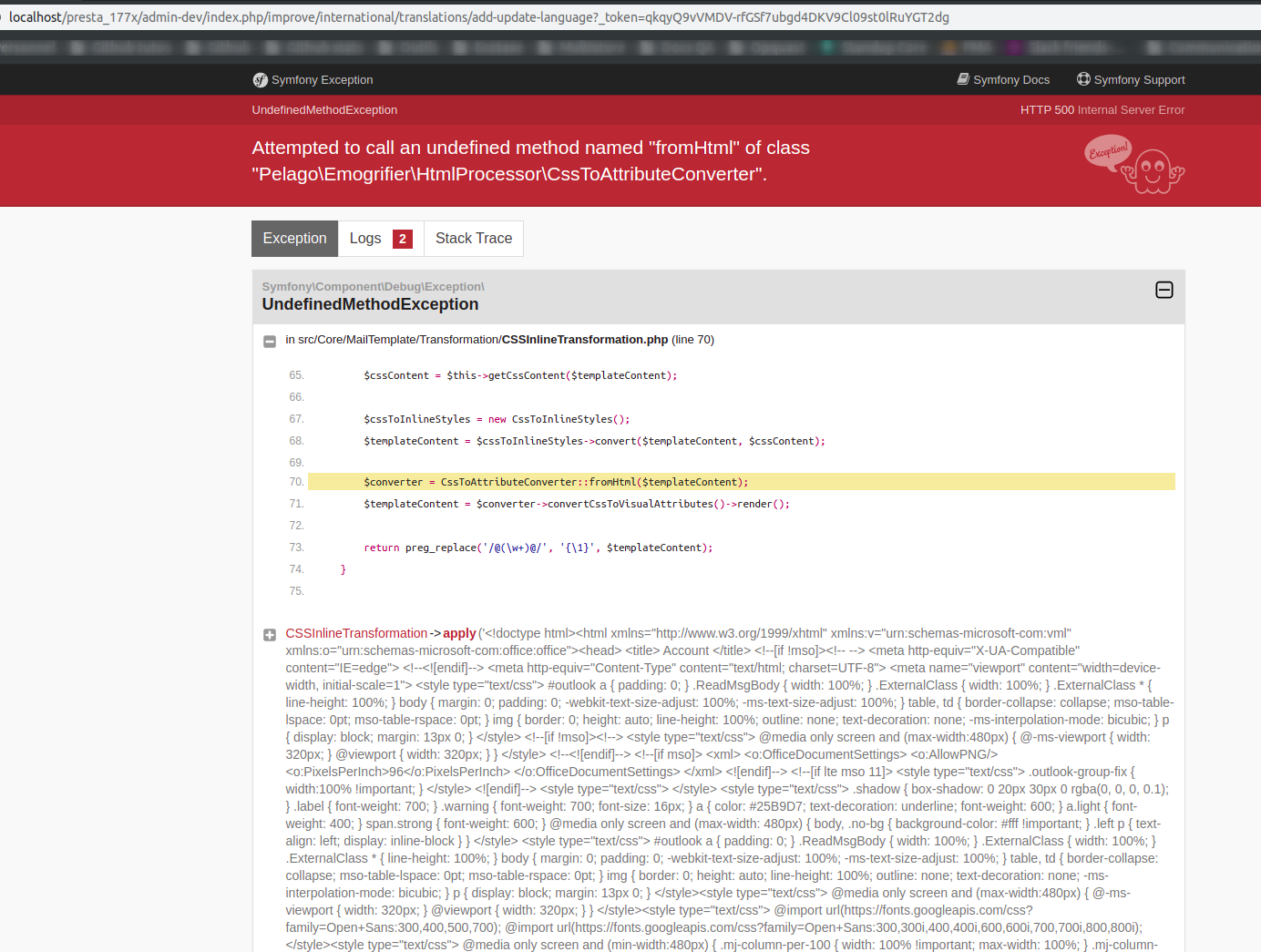Open the Symfony Support link
This screenshot has height=952, width=1261.
point(1139,79)
